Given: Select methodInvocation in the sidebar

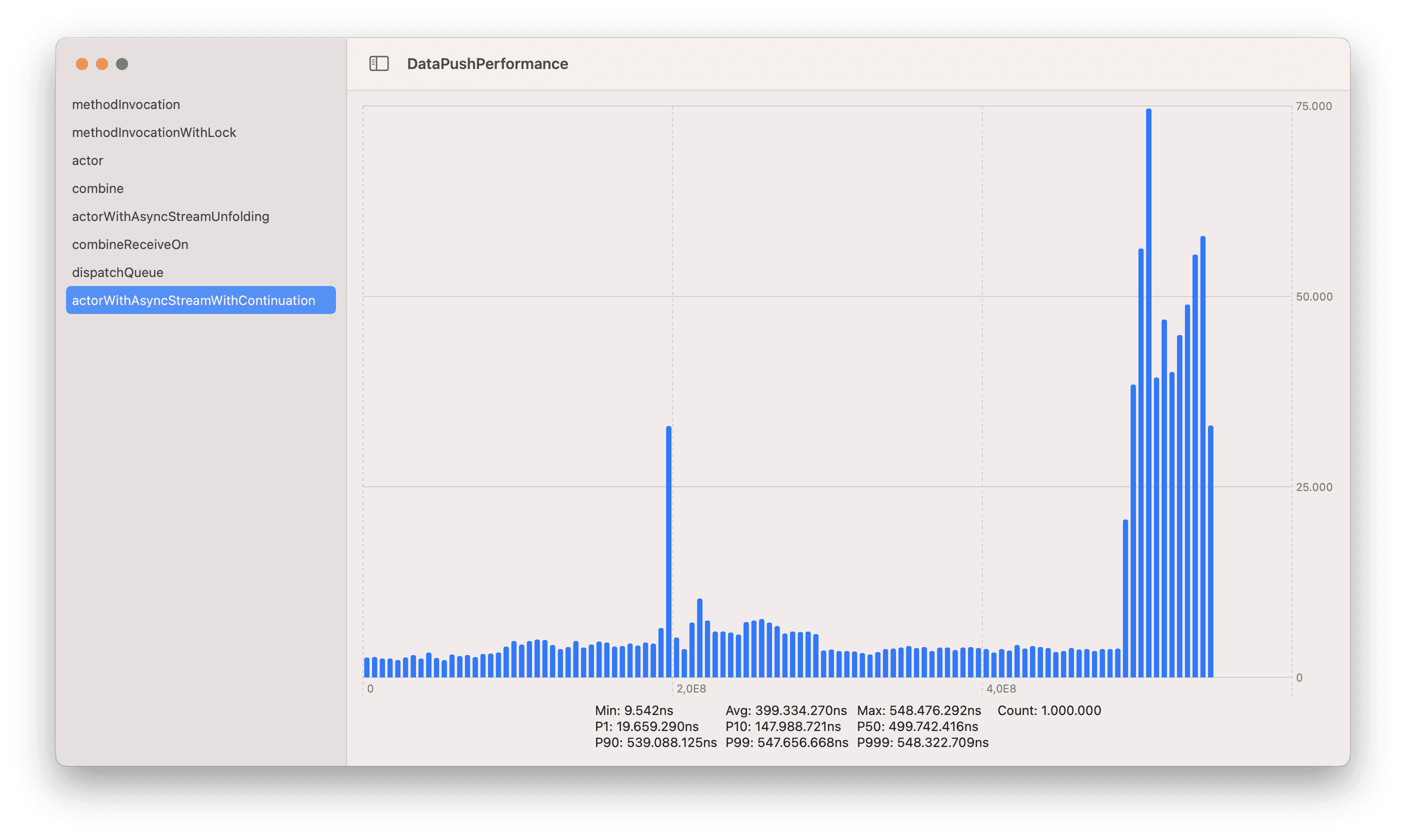Looking at the screenshot, I should pos(125,104).
